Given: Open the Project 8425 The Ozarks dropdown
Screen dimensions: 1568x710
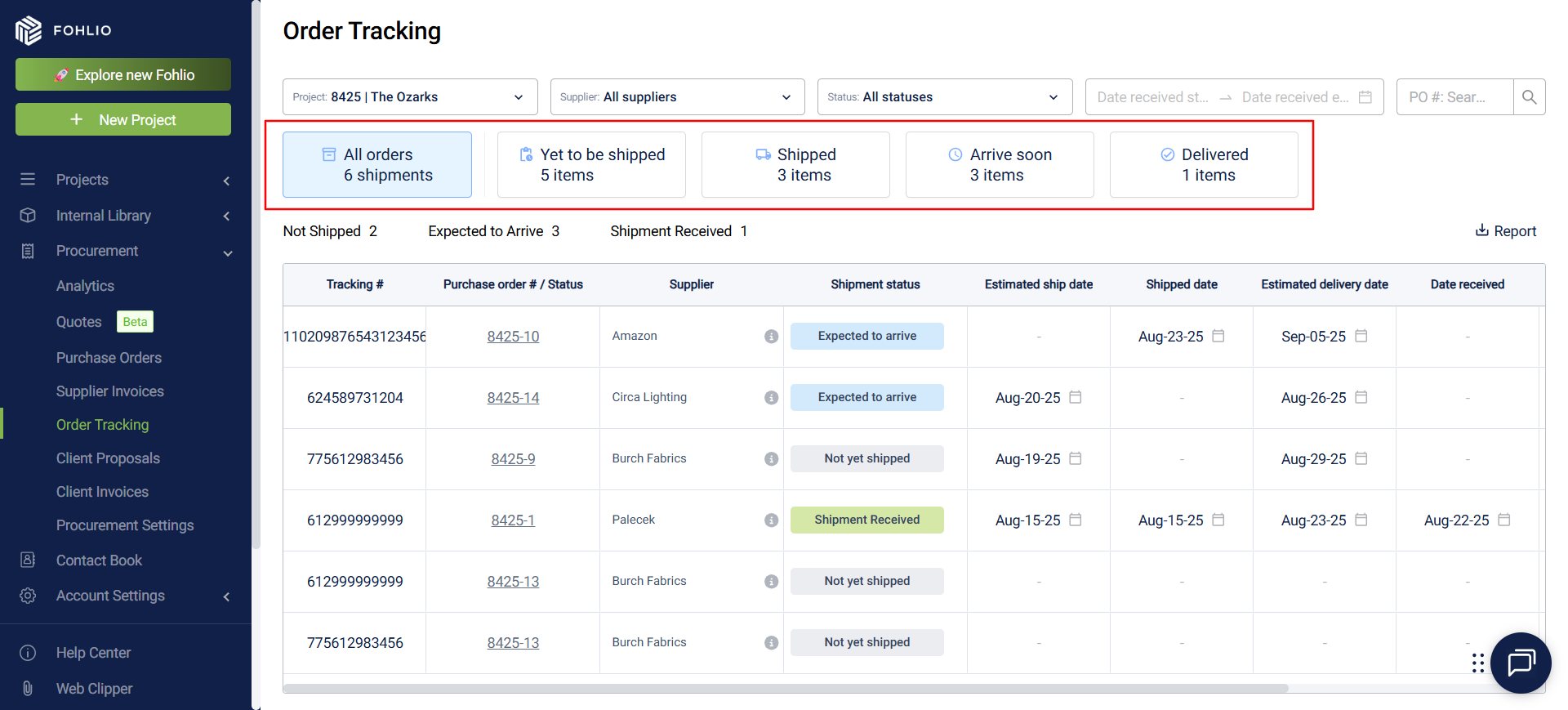Looking at the screenshot, I should tap(410, 97).
